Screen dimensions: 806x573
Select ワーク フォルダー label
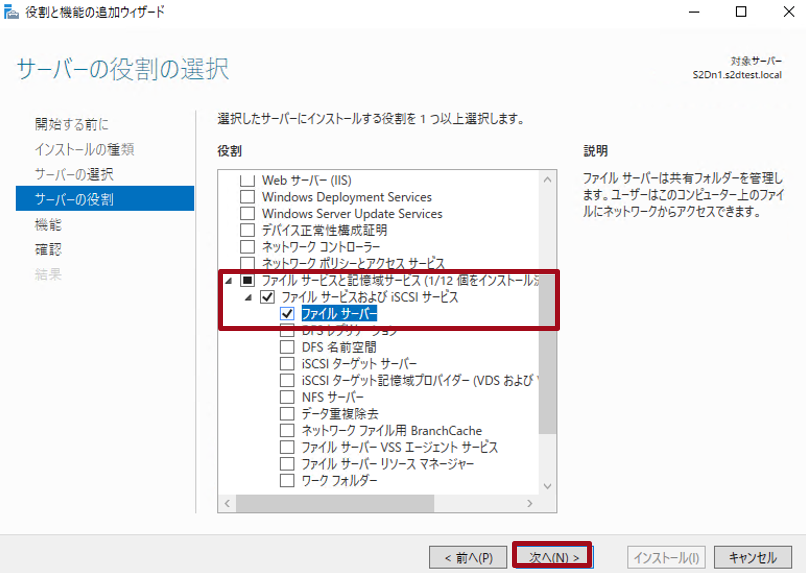point(339,480)
